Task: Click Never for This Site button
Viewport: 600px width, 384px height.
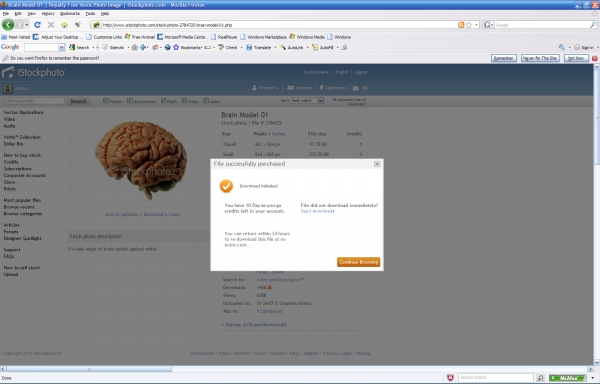Action: click(x=540, y=58)
